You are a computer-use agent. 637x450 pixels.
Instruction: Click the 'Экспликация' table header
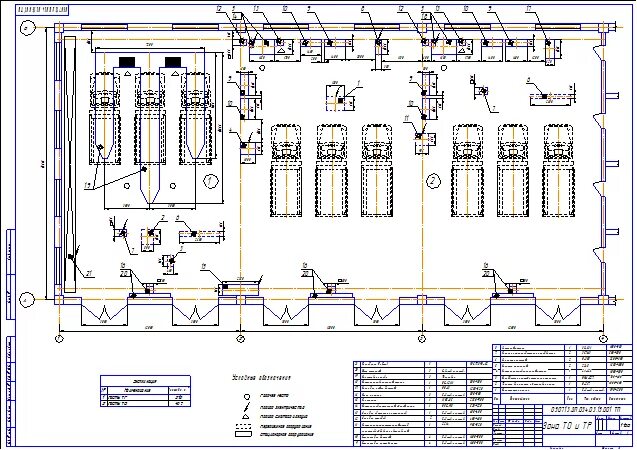145,381
